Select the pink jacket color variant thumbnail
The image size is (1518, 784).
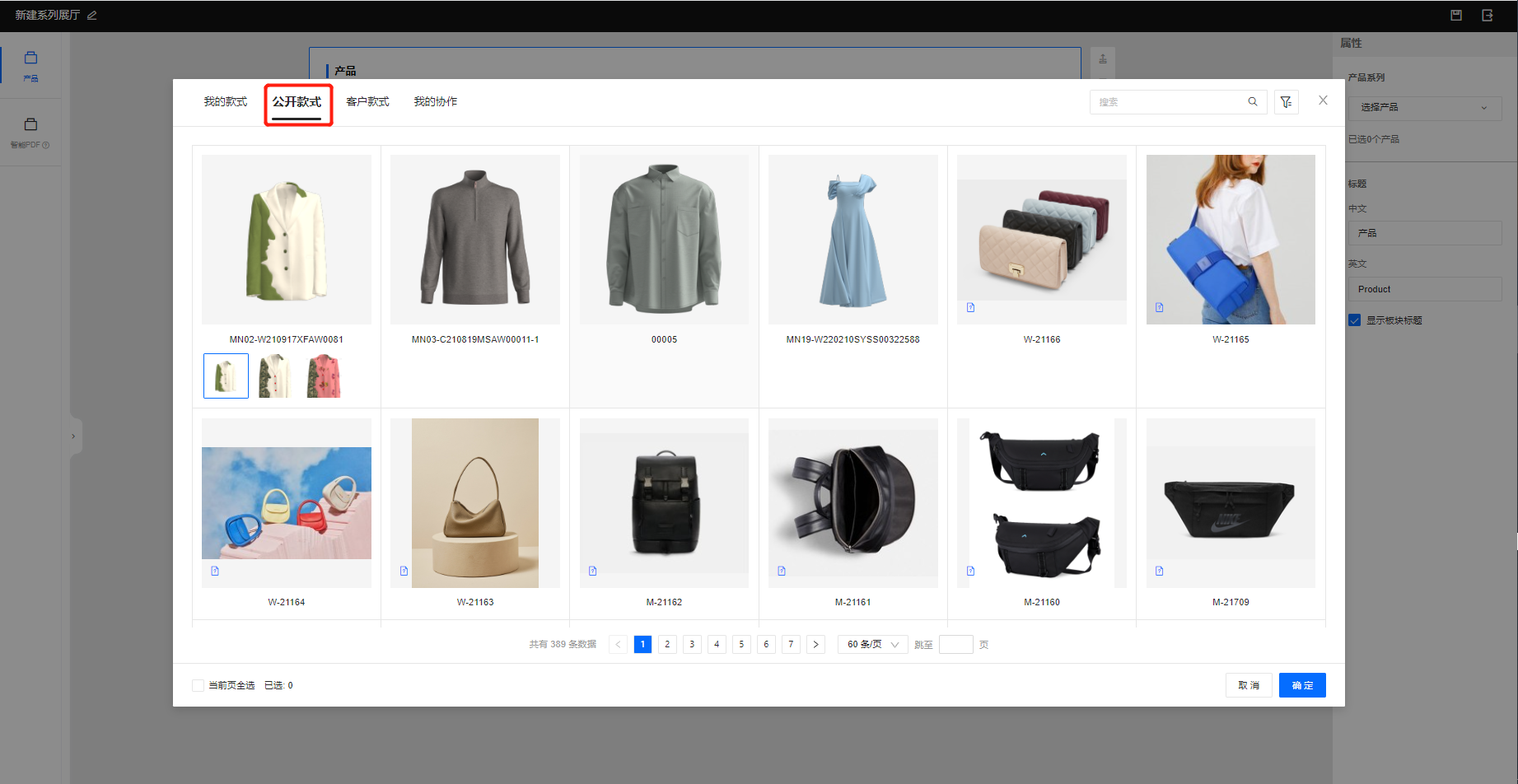(323, 376)
